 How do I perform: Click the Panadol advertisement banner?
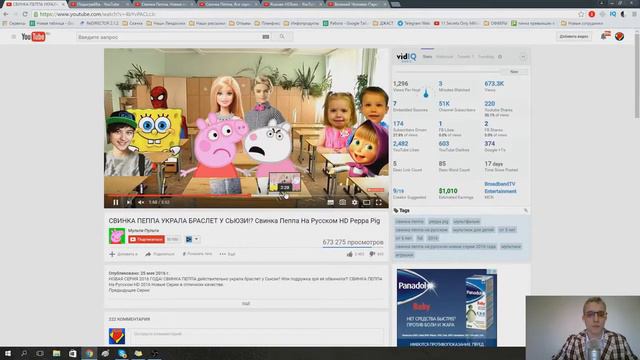[447, 308]
